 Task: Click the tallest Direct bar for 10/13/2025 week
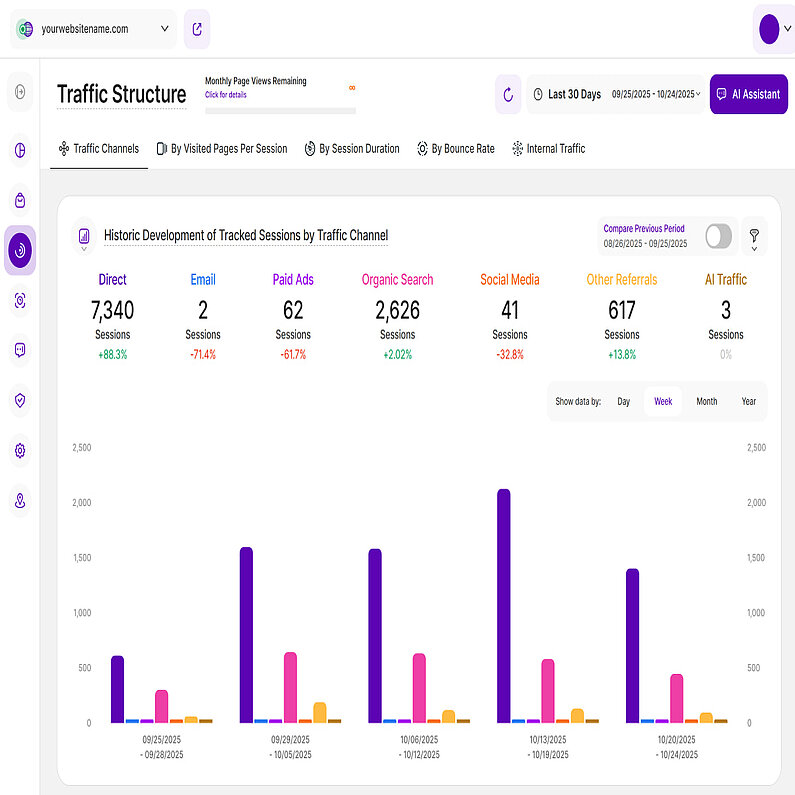click(x=503, y=605)
